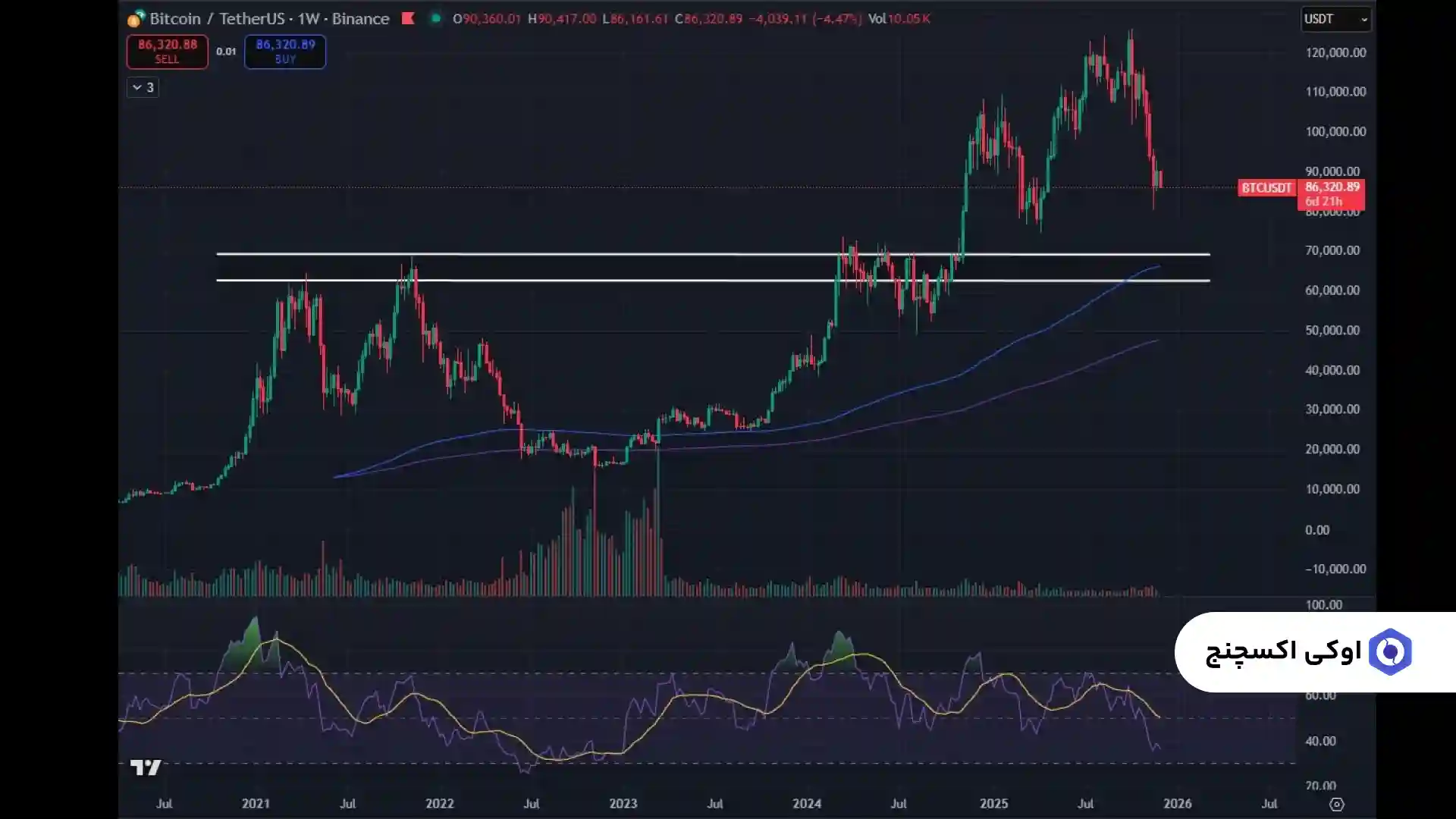Collapse the indicator legend showing 3
Image resolution: width=1456 pixels, height=819 pixels.
[x=143, y=88]
